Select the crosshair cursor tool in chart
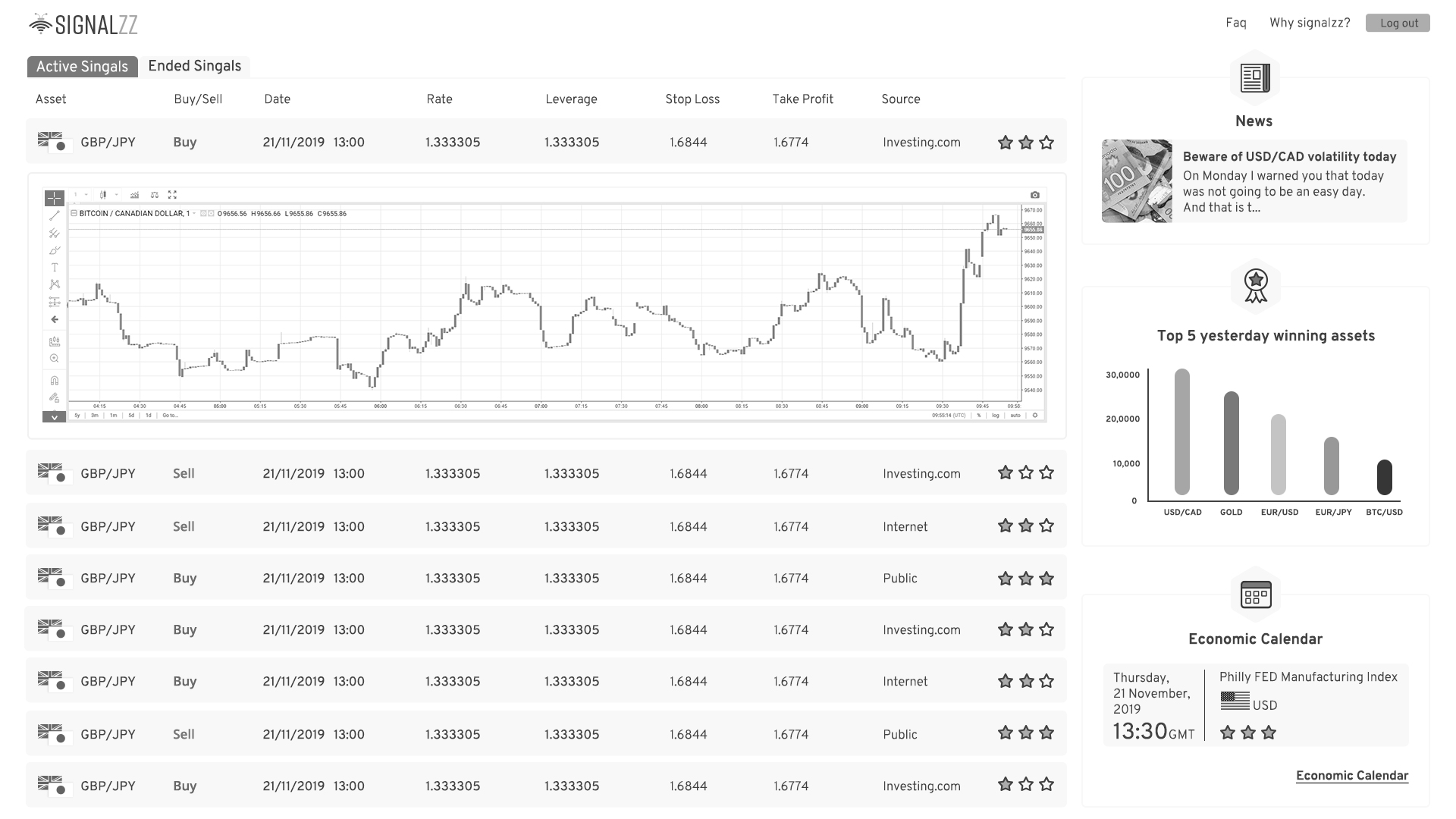This screenshot has width=1456, height=819. (54, 198)
